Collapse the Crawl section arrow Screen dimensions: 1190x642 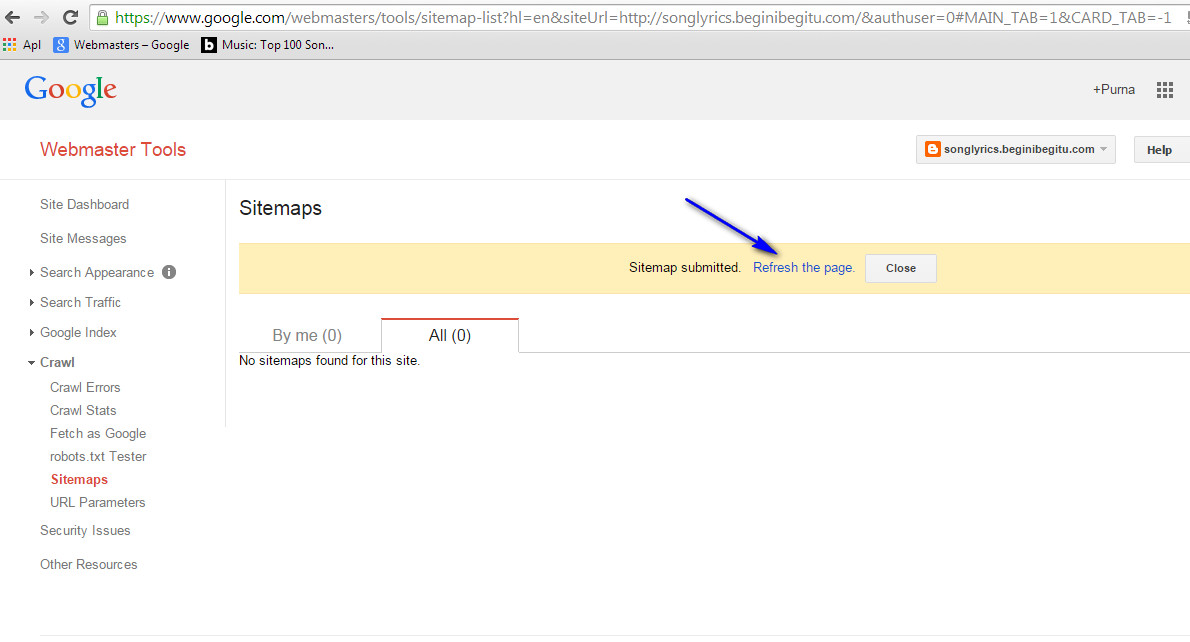point(31,363)
